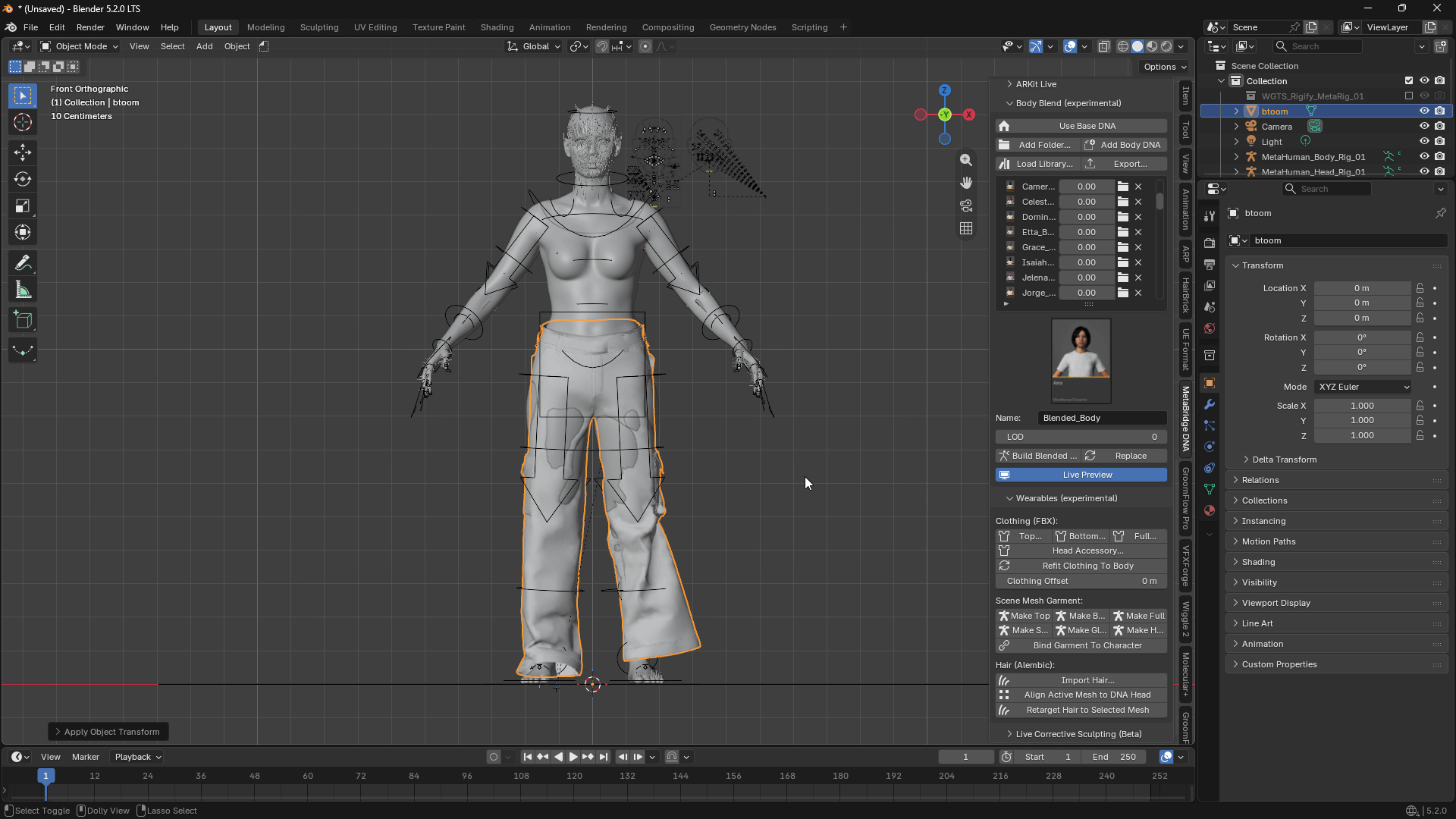Expand the Delta Transform section

coord(1284,460)
